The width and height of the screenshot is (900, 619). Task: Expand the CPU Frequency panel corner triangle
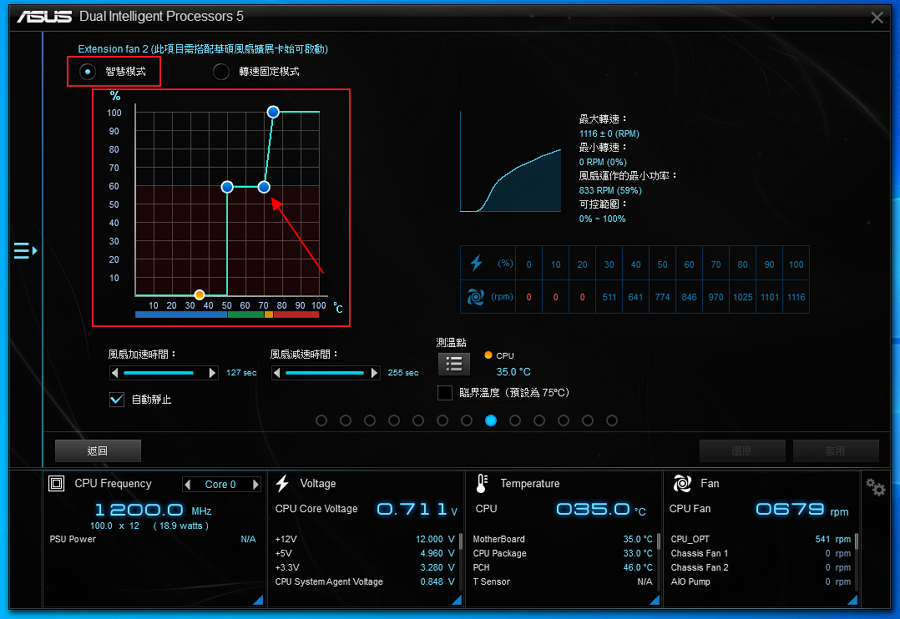(258, 599)
